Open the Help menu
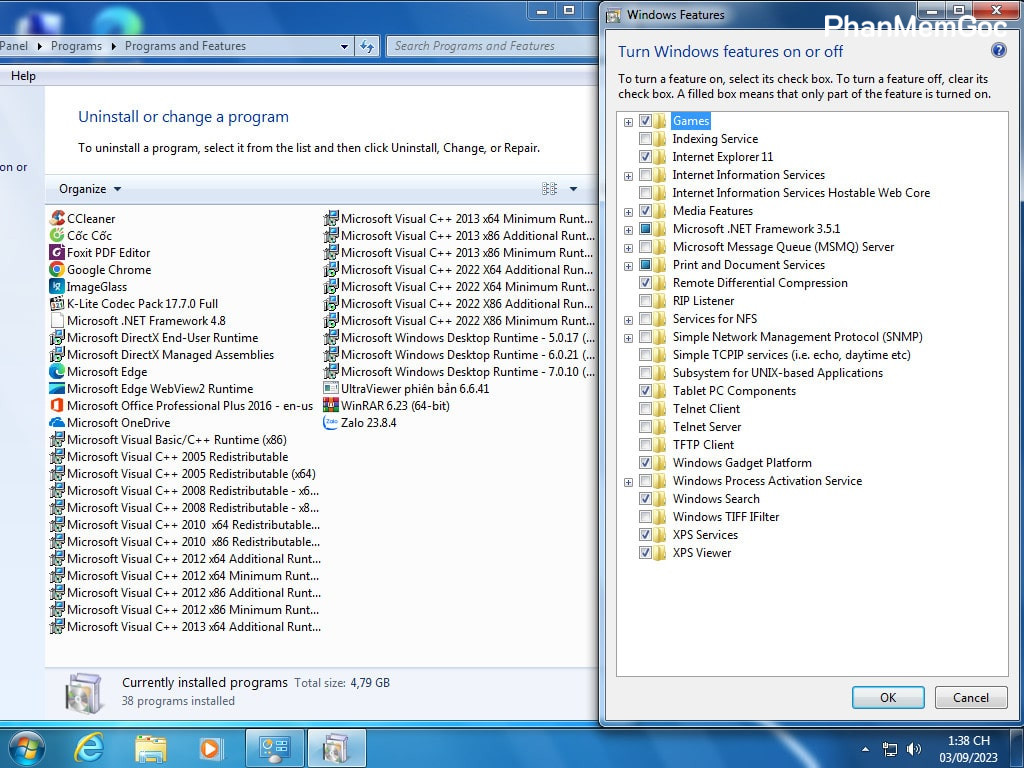 point(23,76)
